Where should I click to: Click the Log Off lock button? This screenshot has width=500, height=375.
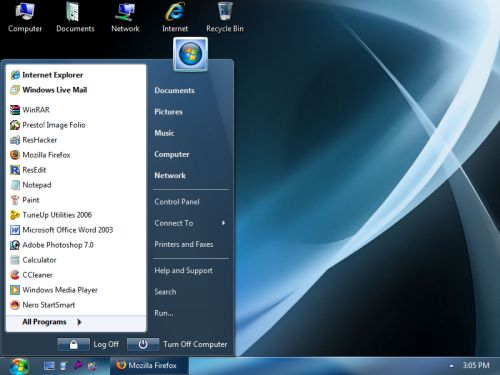73,344
